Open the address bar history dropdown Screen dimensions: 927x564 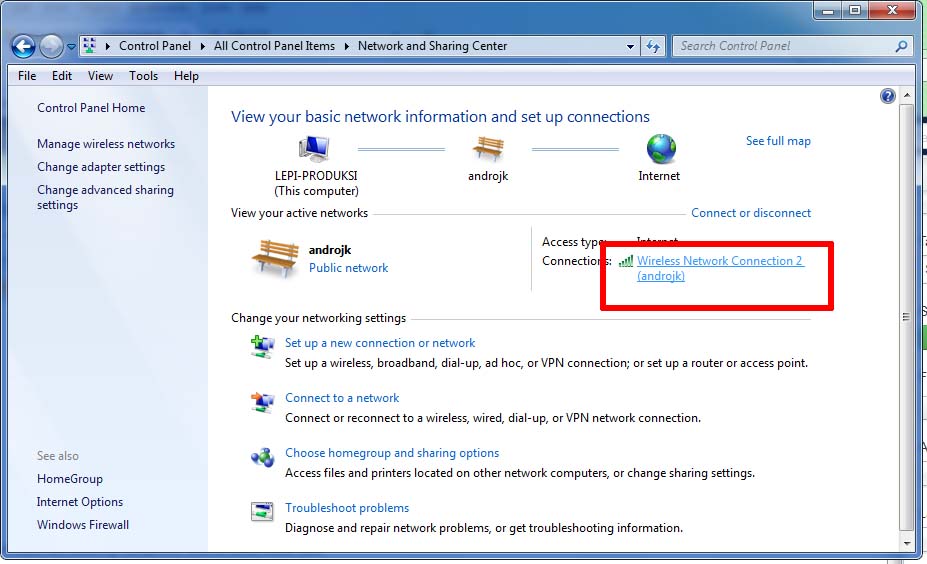click(630, 46)
